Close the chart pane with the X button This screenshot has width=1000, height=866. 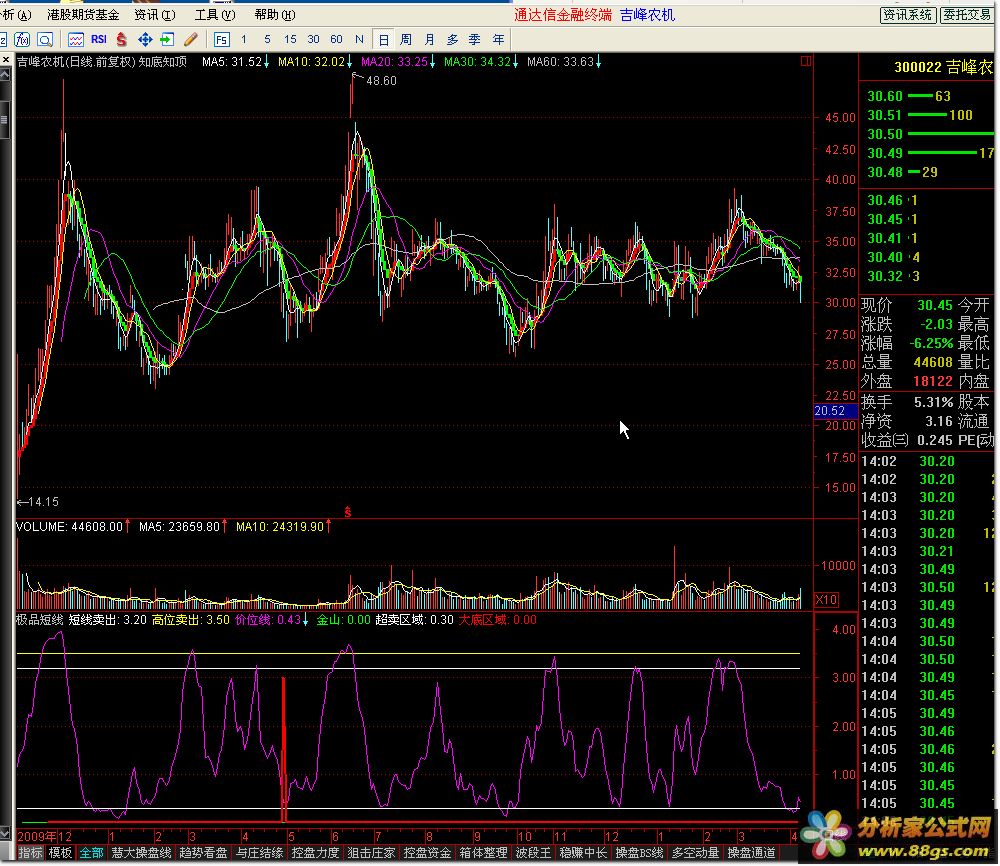coord(6,60)
